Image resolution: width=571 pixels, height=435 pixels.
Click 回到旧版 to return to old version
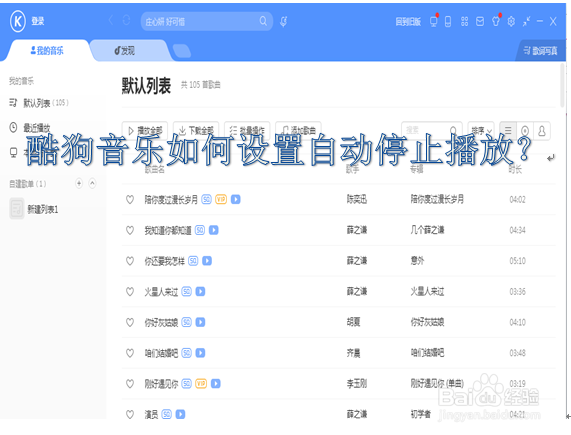(408, 22)
